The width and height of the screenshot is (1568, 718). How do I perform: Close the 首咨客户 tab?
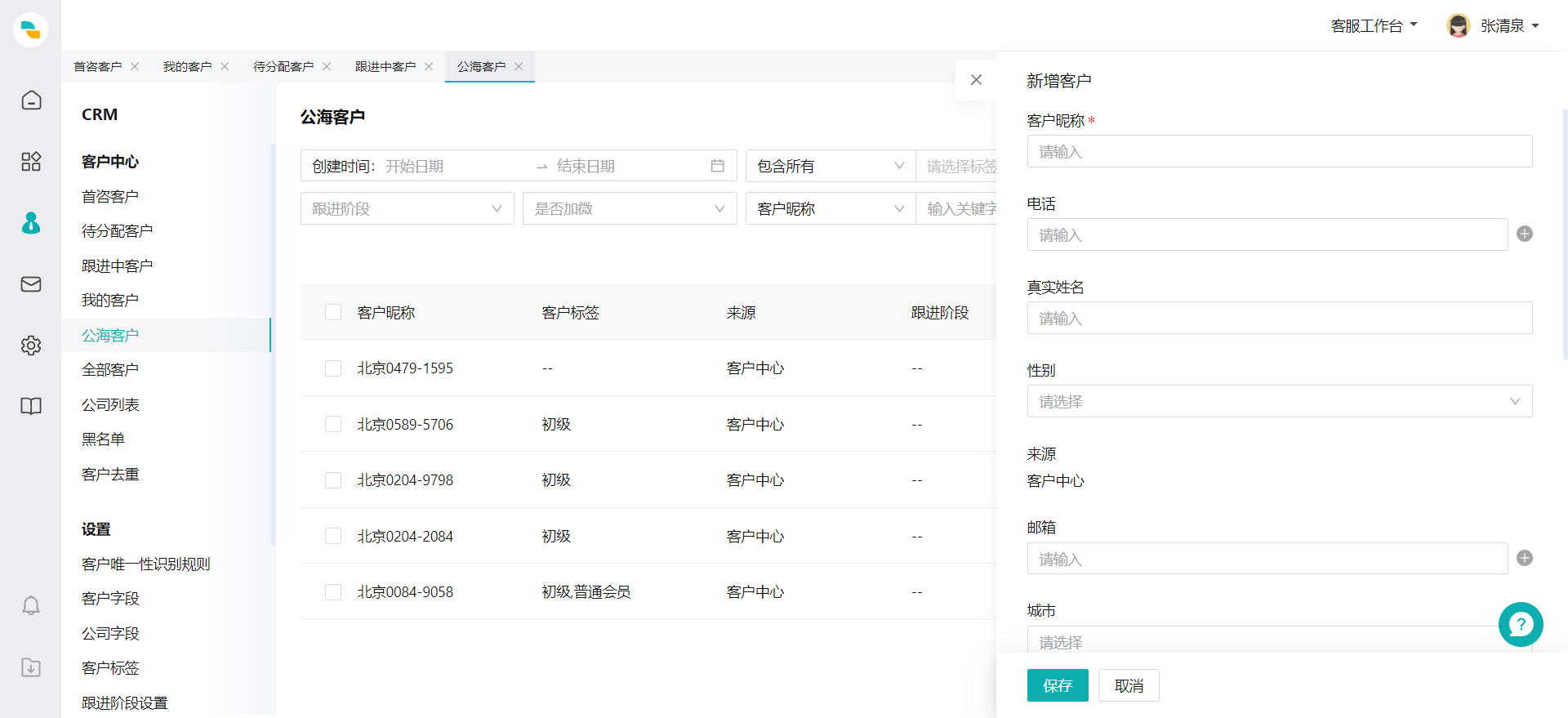[x=135, y=66]
